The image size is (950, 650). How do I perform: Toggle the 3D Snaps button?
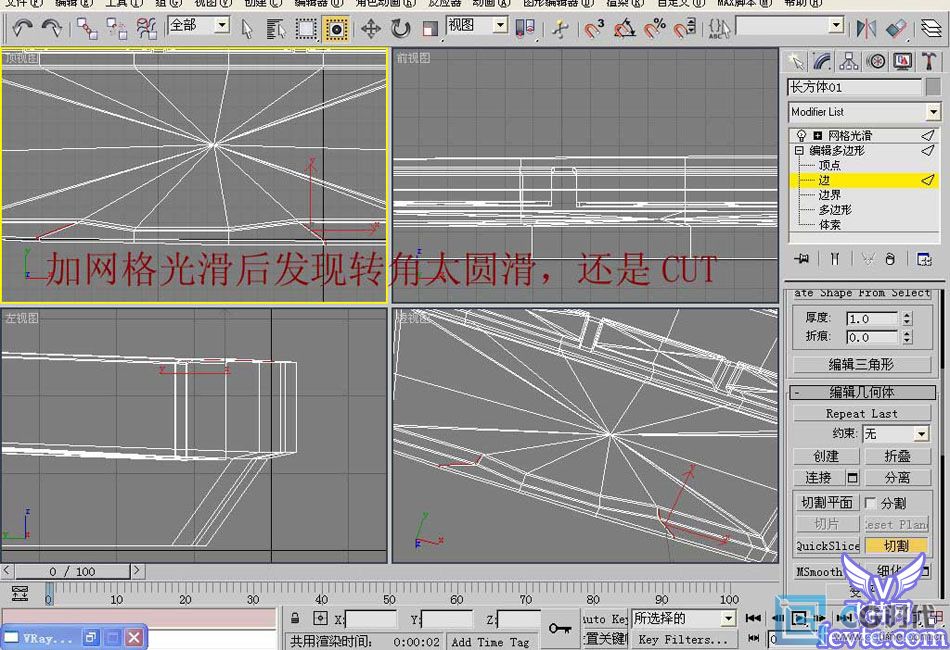point(594,28)
